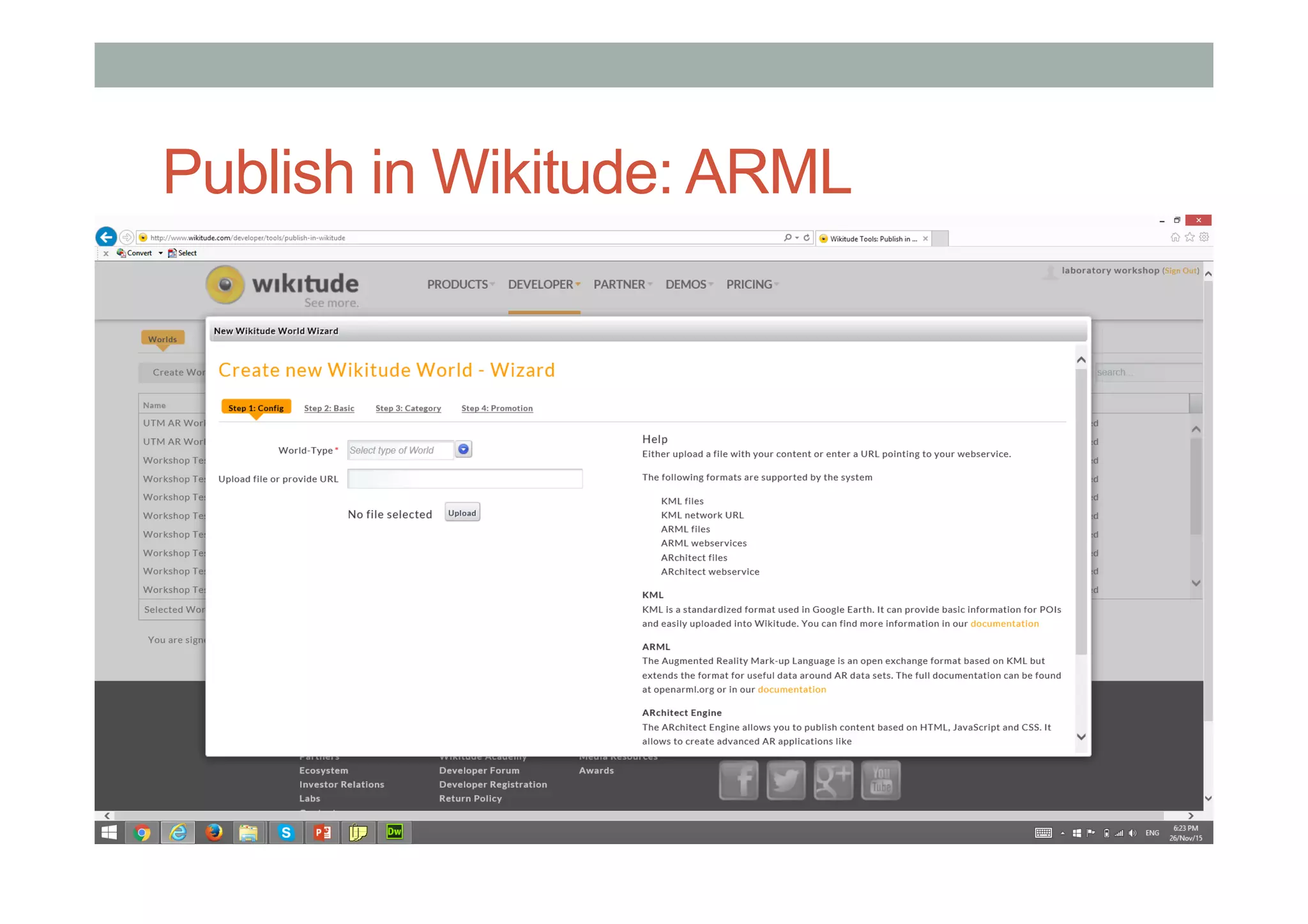Click the Create World button
Image resolution: width=1308 pixels, height=924 pixels.
pos(173,372)
